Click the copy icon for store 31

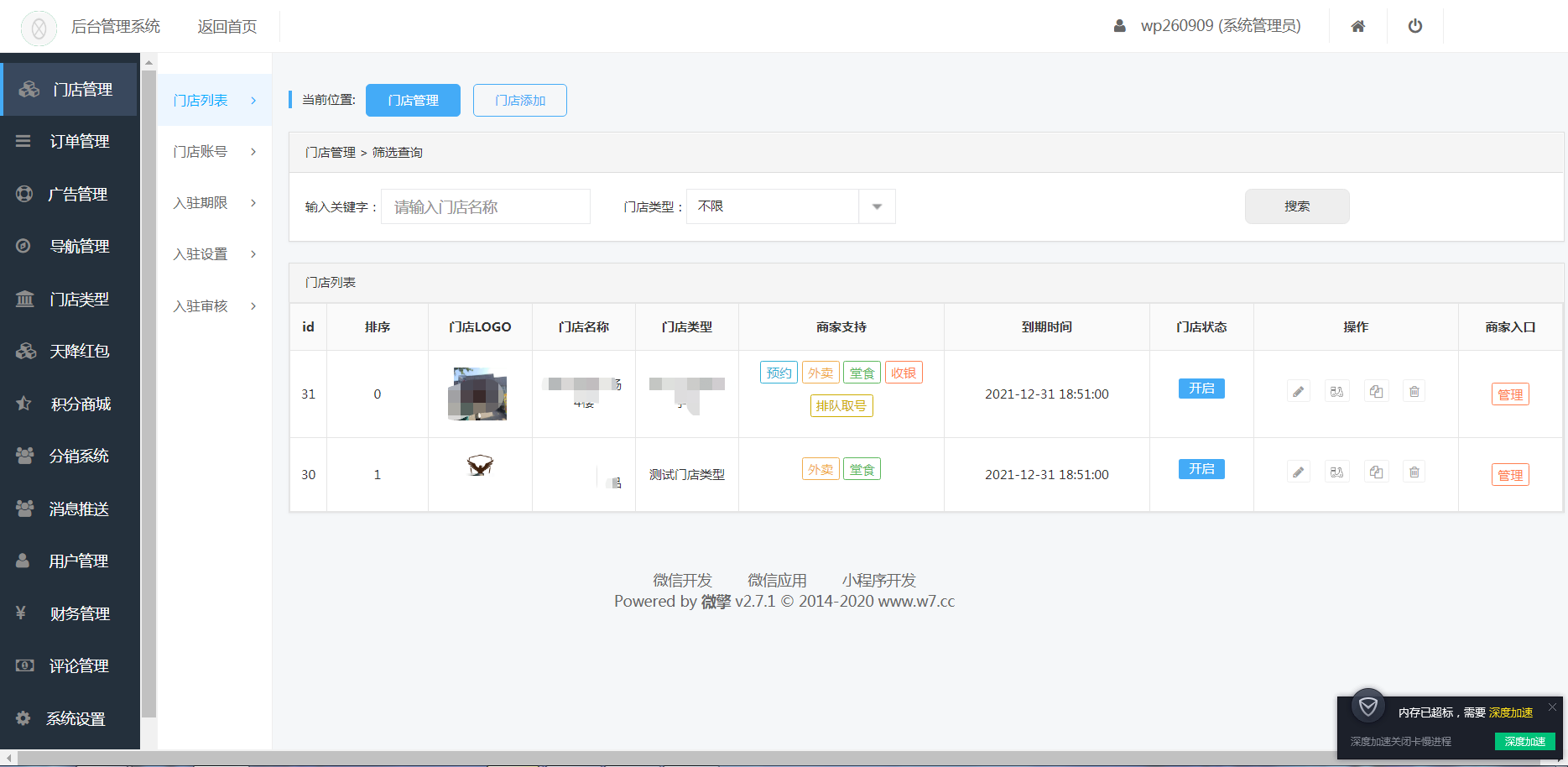click(1376, 390)
